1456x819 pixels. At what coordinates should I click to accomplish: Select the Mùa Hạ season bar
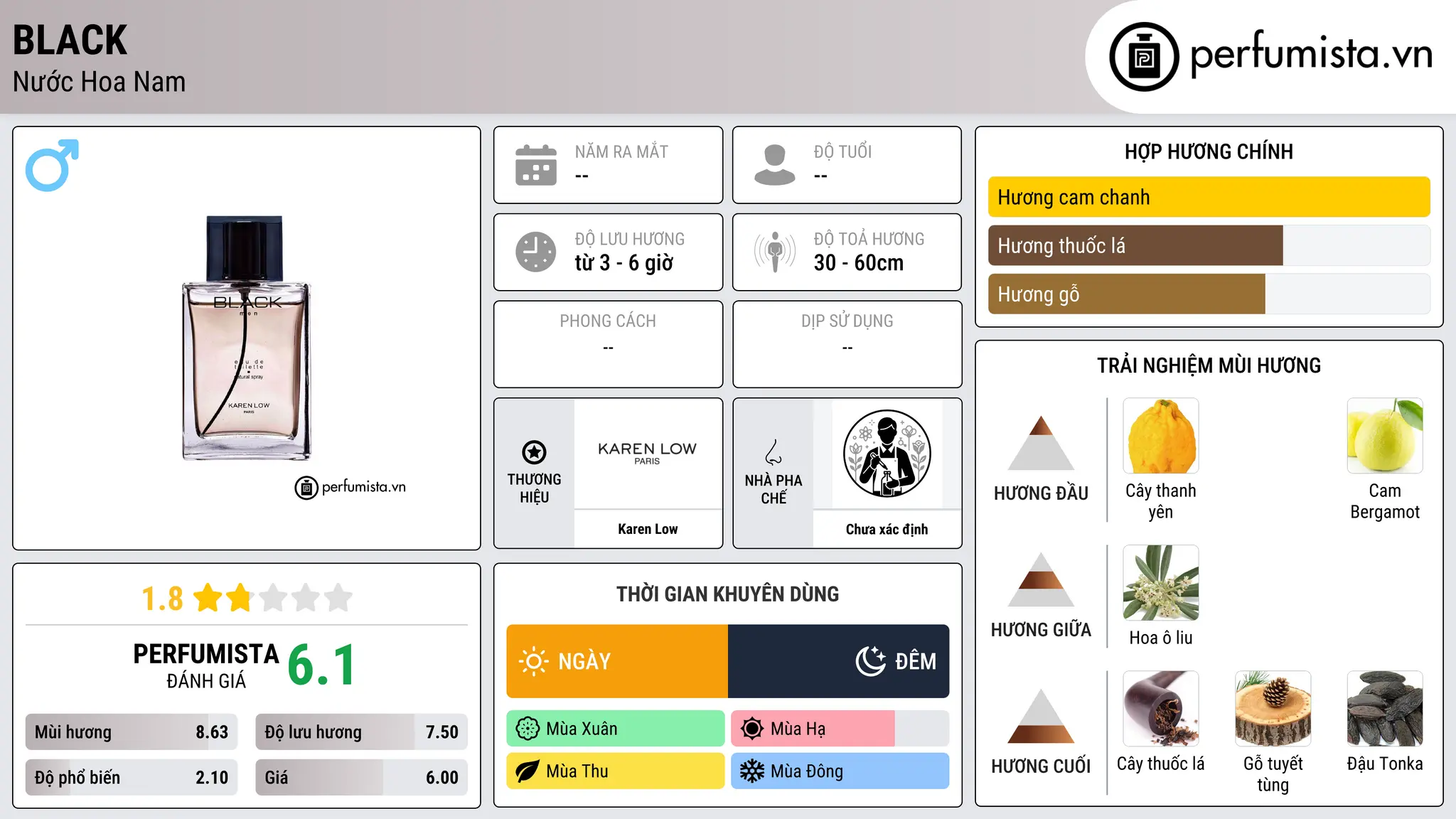pyautogui.click(x=840, y=729)
